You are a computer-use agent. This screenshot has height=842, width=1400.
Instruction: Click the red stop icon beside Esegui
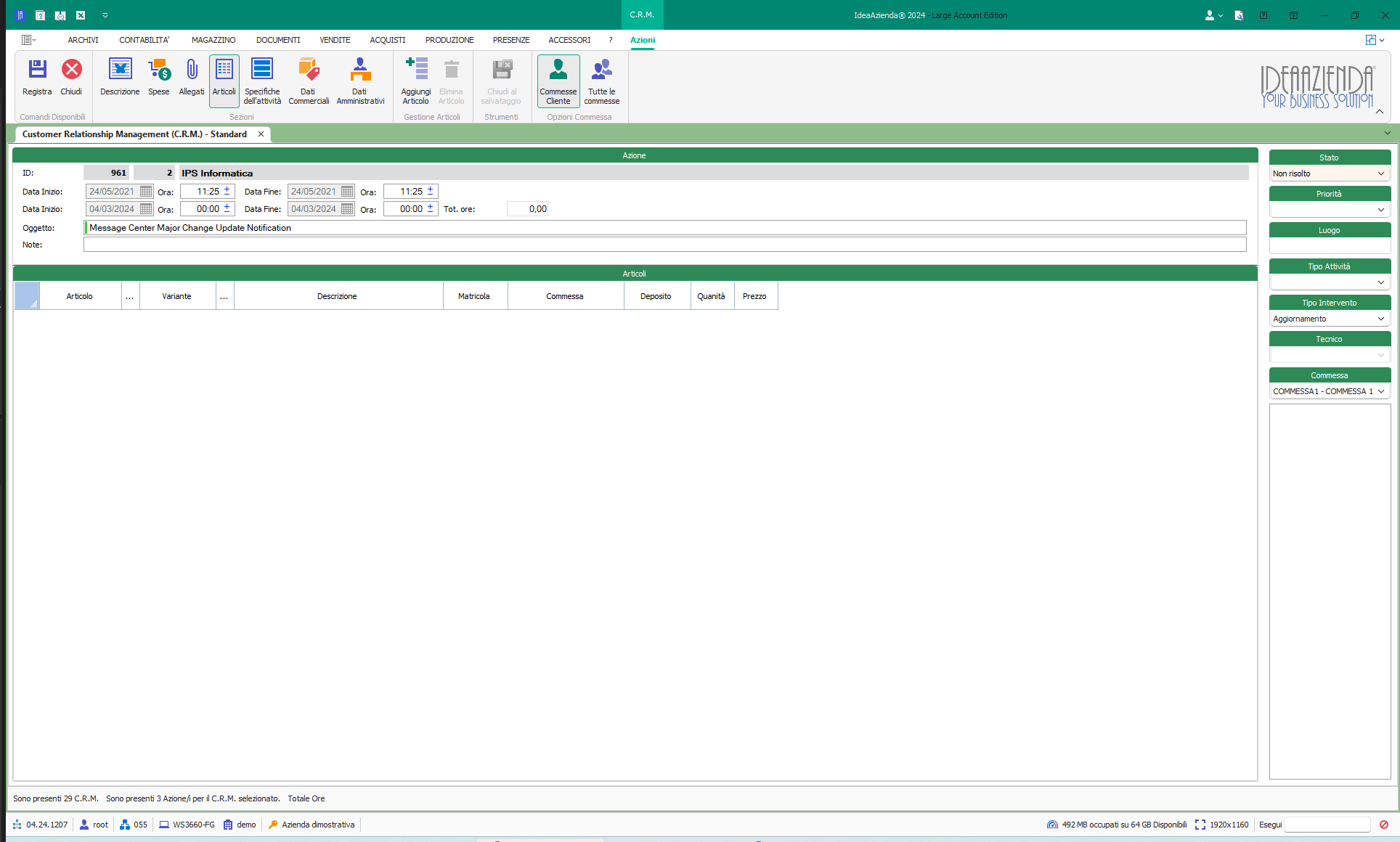pyautogui.click(x=1384, y=825)
